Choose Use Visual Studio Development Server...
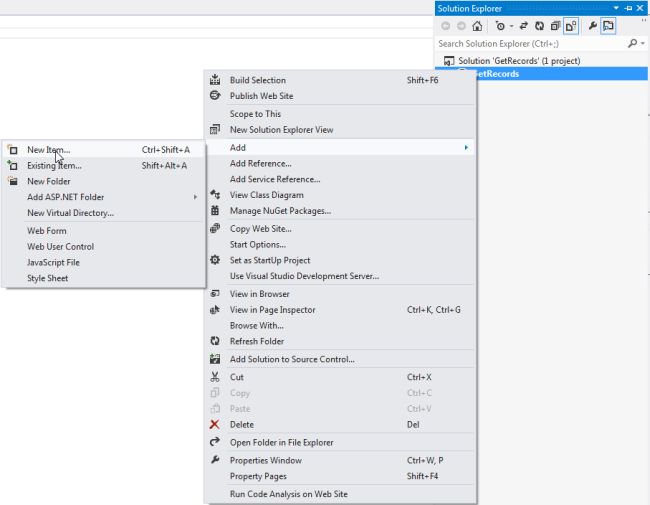650x505 pixels. (340, 276)
